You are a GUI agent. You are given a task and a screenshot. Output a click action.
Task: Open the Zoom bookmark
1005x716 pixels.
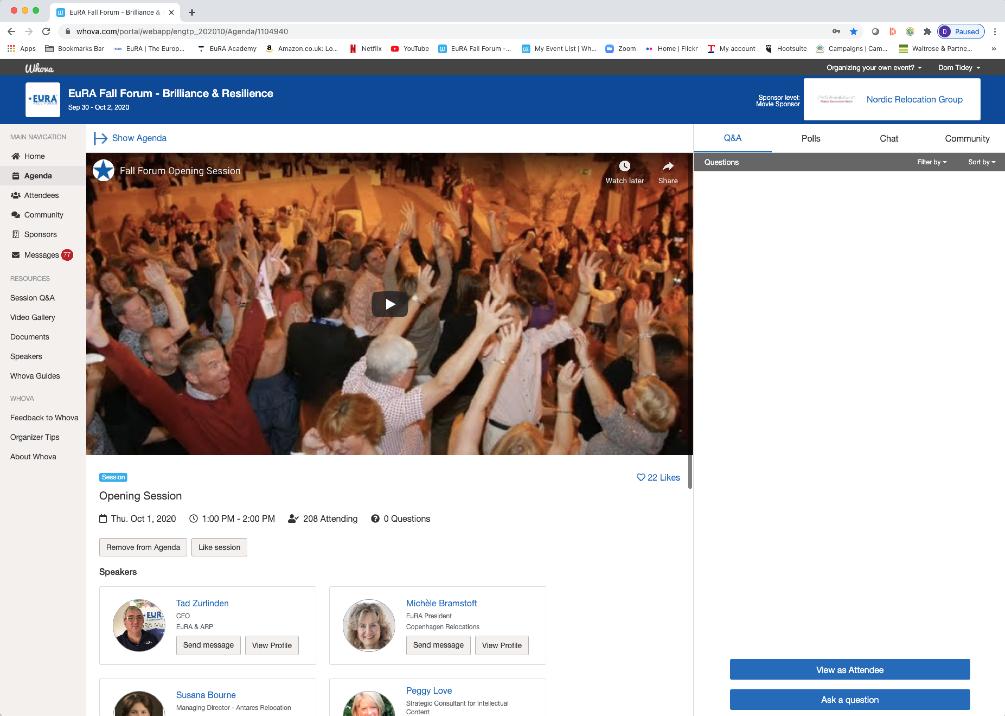click(x=620, y=48)
